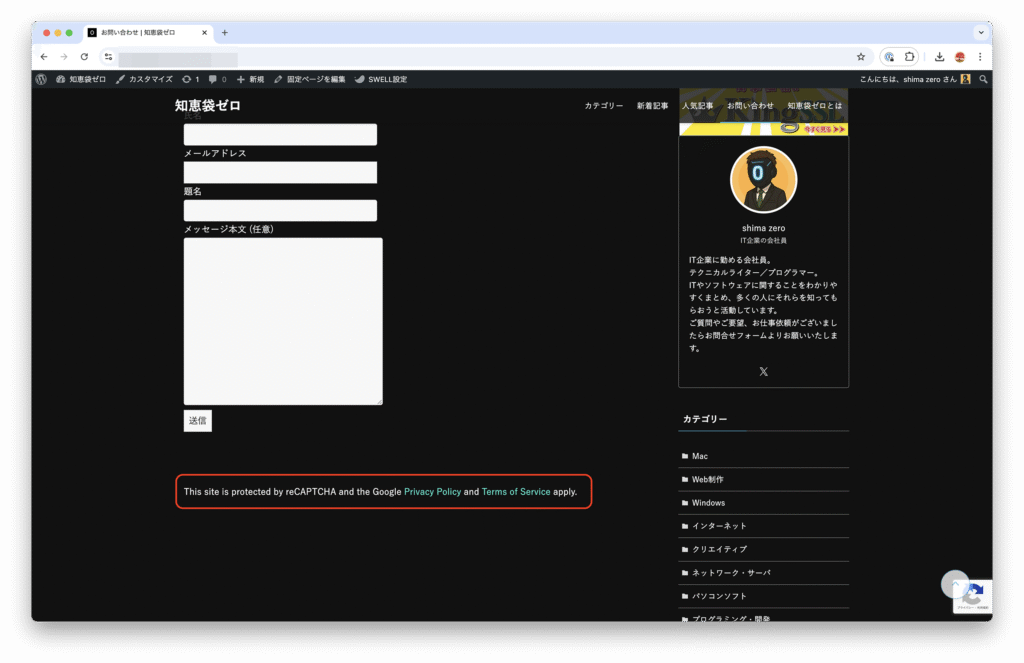The width and height of the screenshot is (1024, 663).
Task: Open カテゴリー in the site navigation
Action: tap(603, 106)
